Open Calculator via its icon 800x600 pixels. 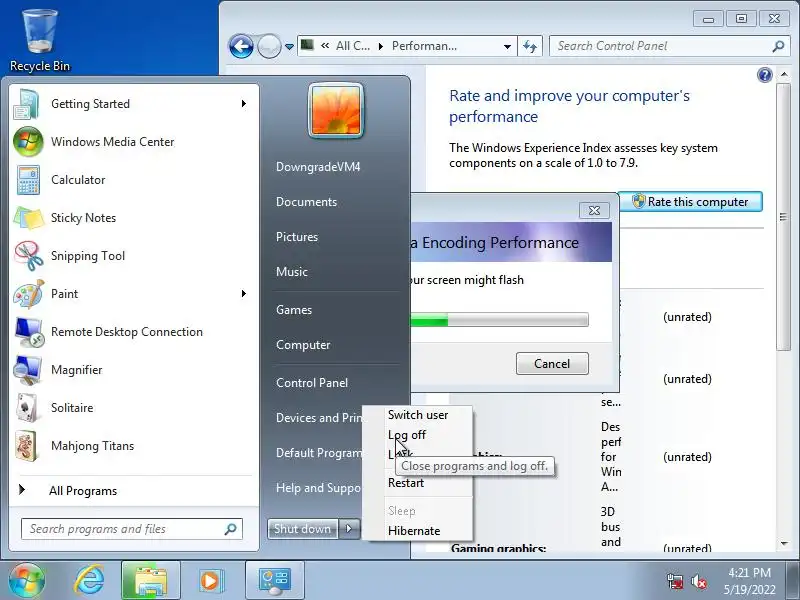(x=28, y=180)
